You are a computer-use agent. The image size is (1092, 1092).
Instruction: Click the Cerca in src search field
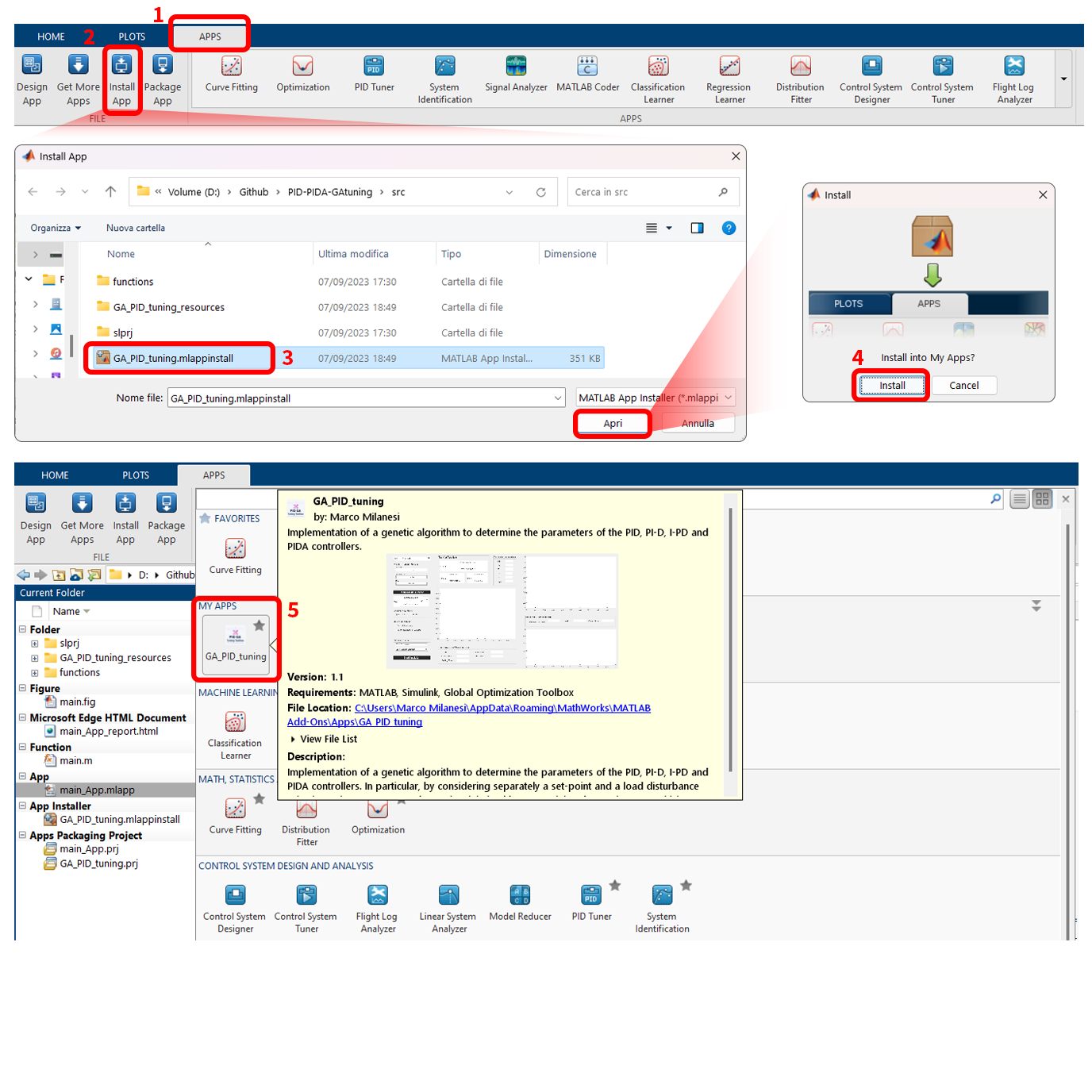653,191
